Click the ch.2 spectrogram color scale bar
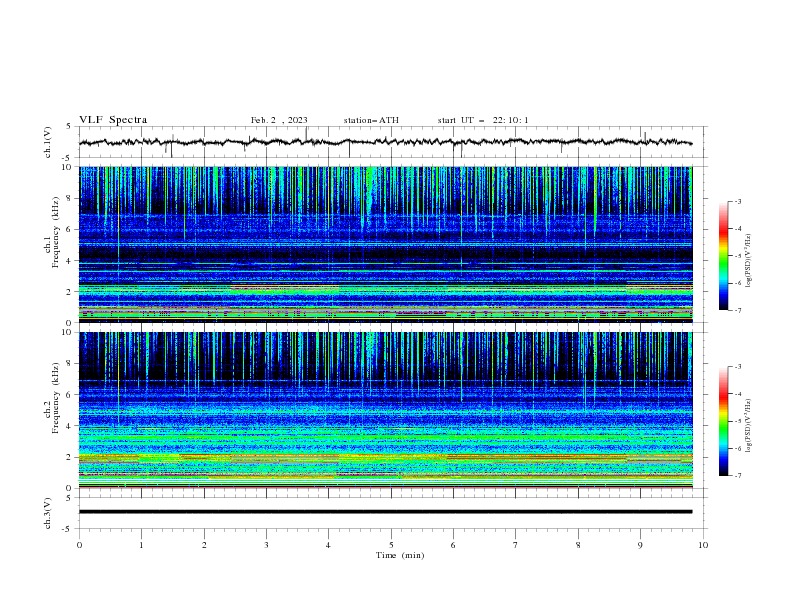 tap(723, 421)
